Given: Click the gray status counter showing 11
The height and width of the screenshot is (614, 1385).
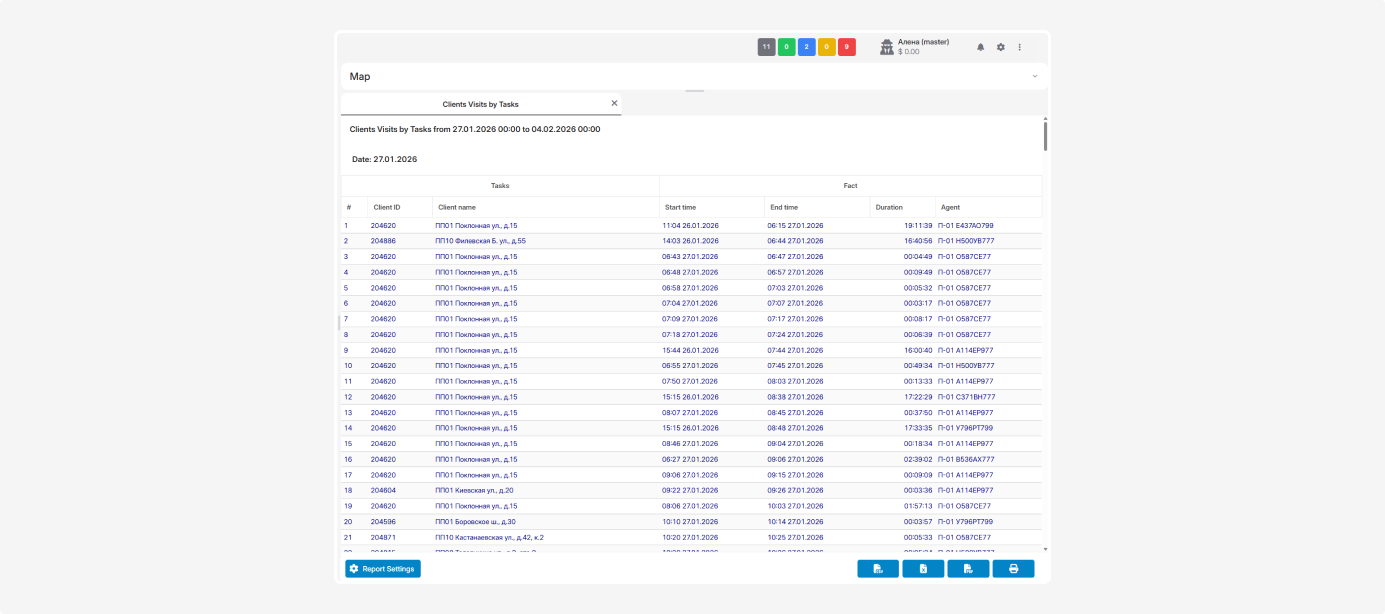Looking at the screenshot, I should pyautogui.click(x=767, y=47).
